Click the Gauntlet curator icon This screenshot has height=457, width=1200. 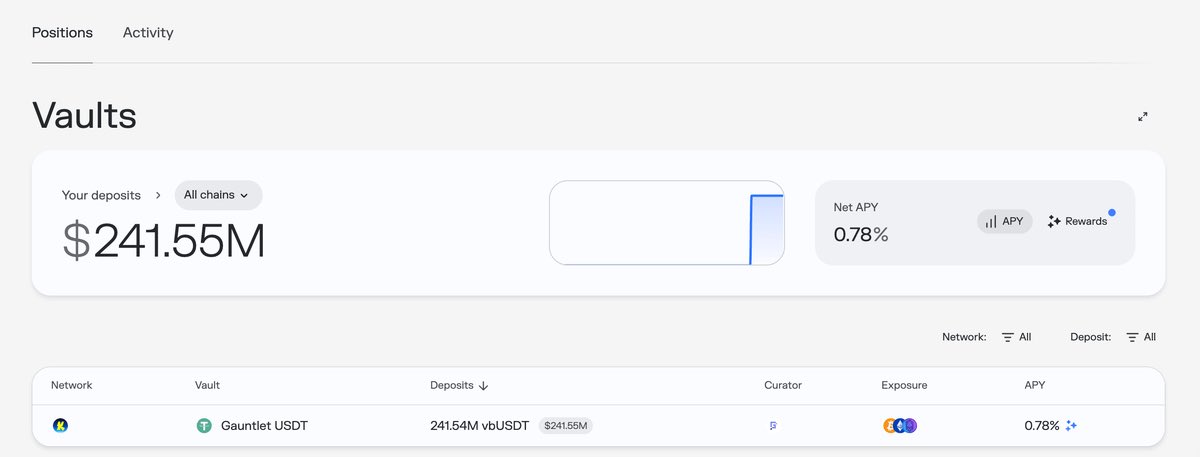[x=773, y=426]
